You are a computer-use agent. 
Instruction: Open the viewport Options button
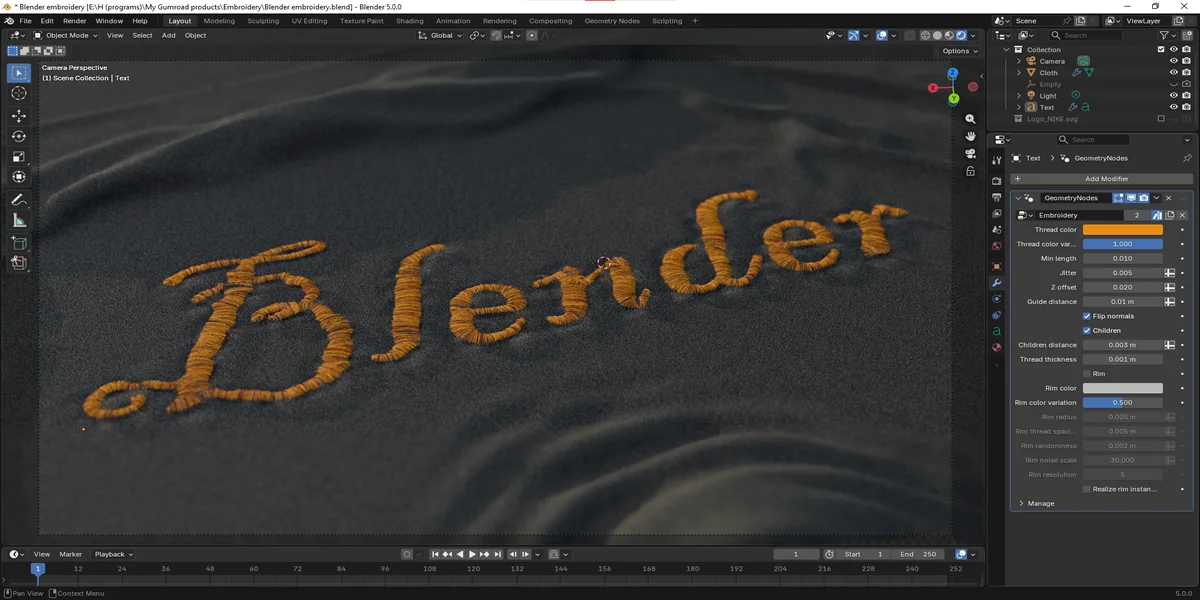[958, 51]
